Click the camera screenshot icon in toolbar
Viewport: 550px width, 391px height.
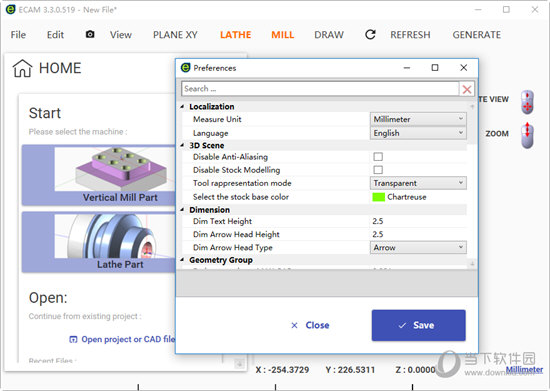click(x=90, y=34)
